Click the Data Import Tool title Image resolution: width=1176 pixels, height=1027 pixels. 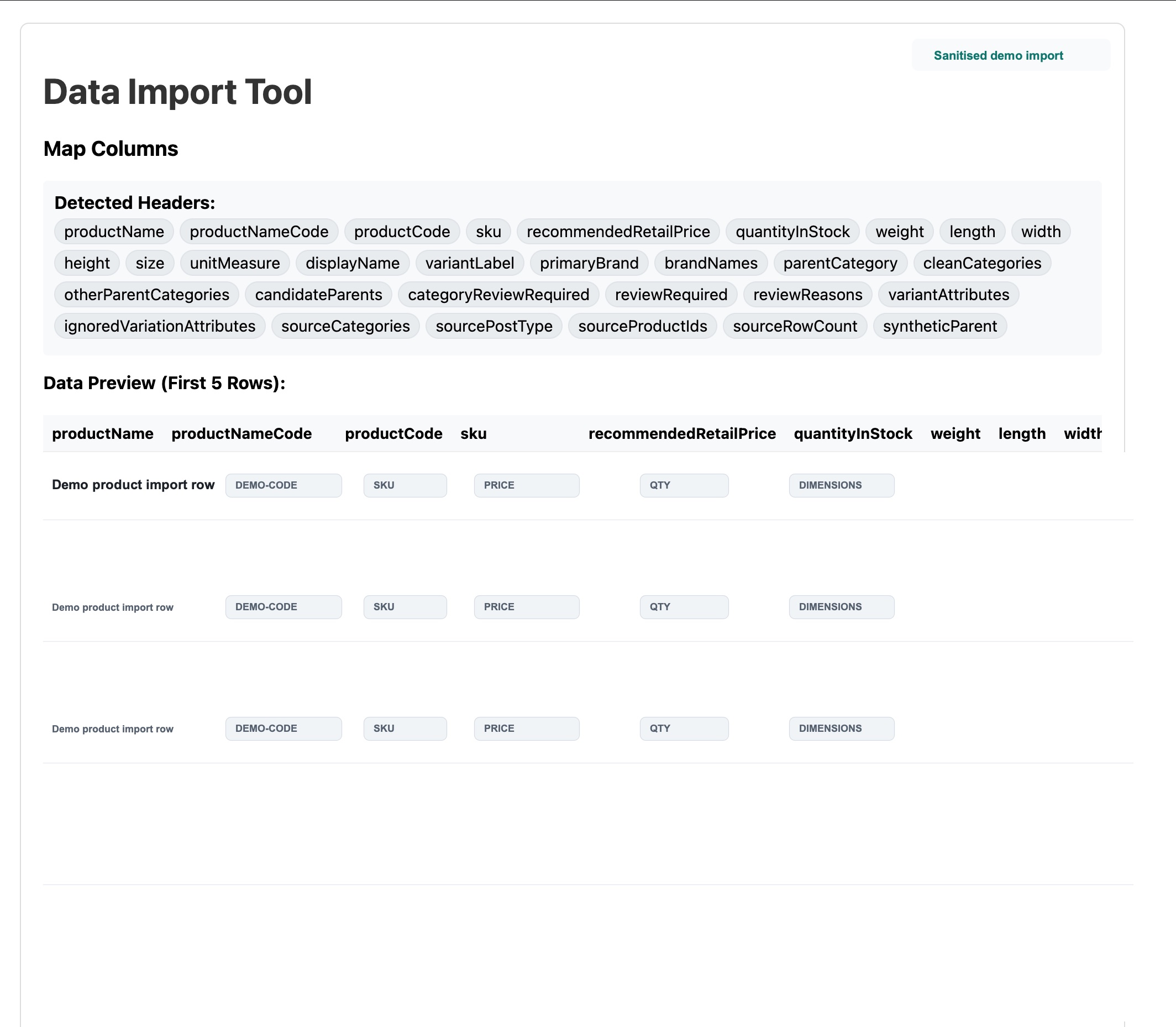point(177,92)
